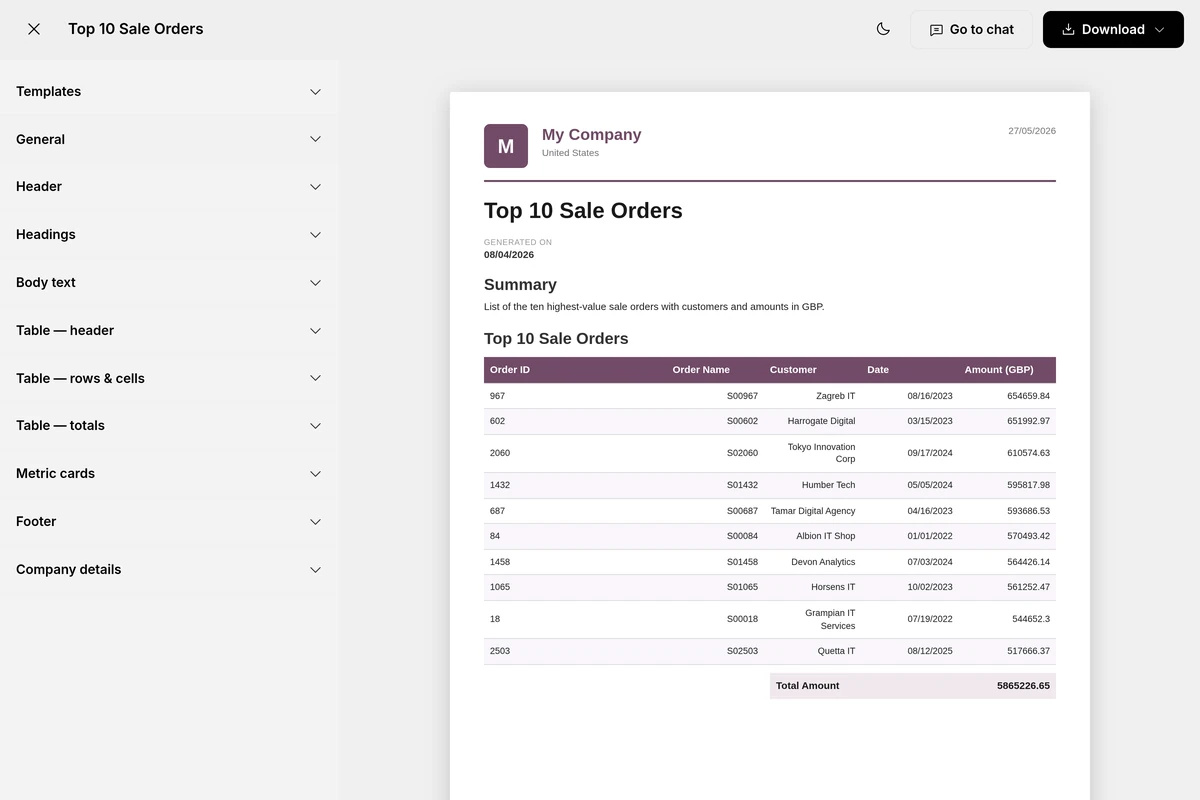
Task: Click the amount 654659.84
Action: 1028,396
